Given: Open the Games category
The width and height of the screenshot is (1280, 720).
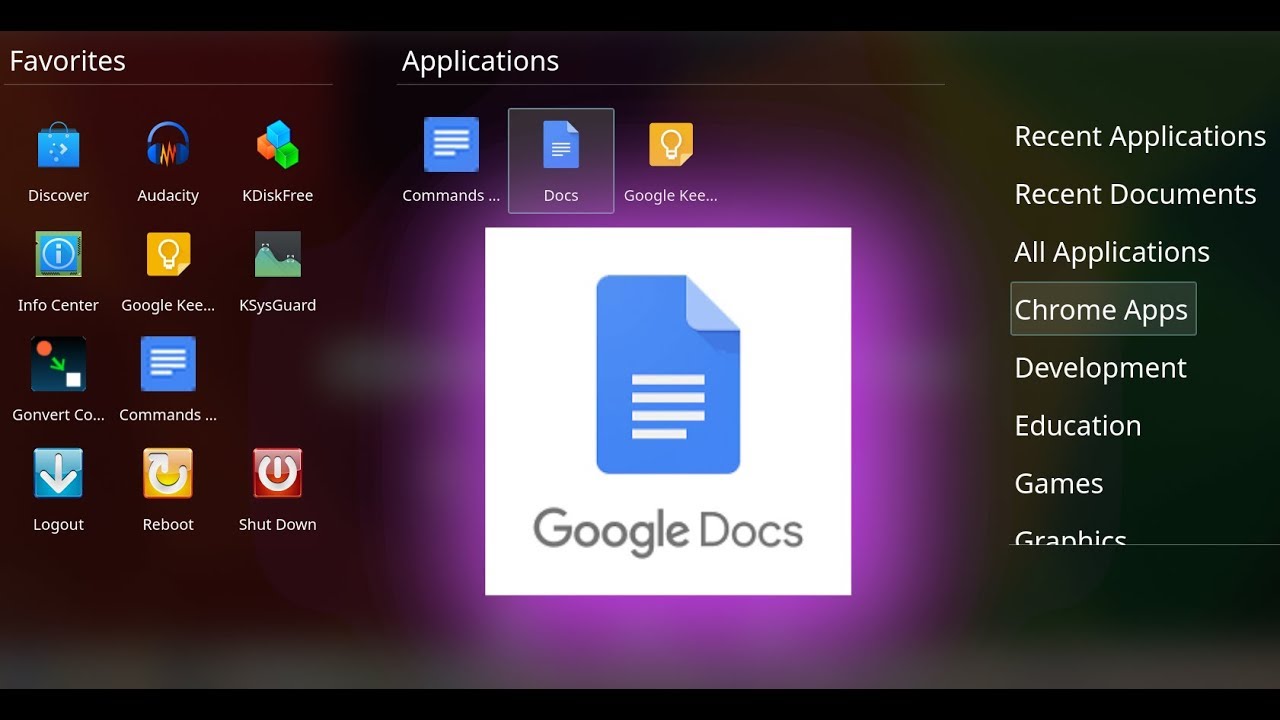Looking at the screenshot, I should (1058, 483).
